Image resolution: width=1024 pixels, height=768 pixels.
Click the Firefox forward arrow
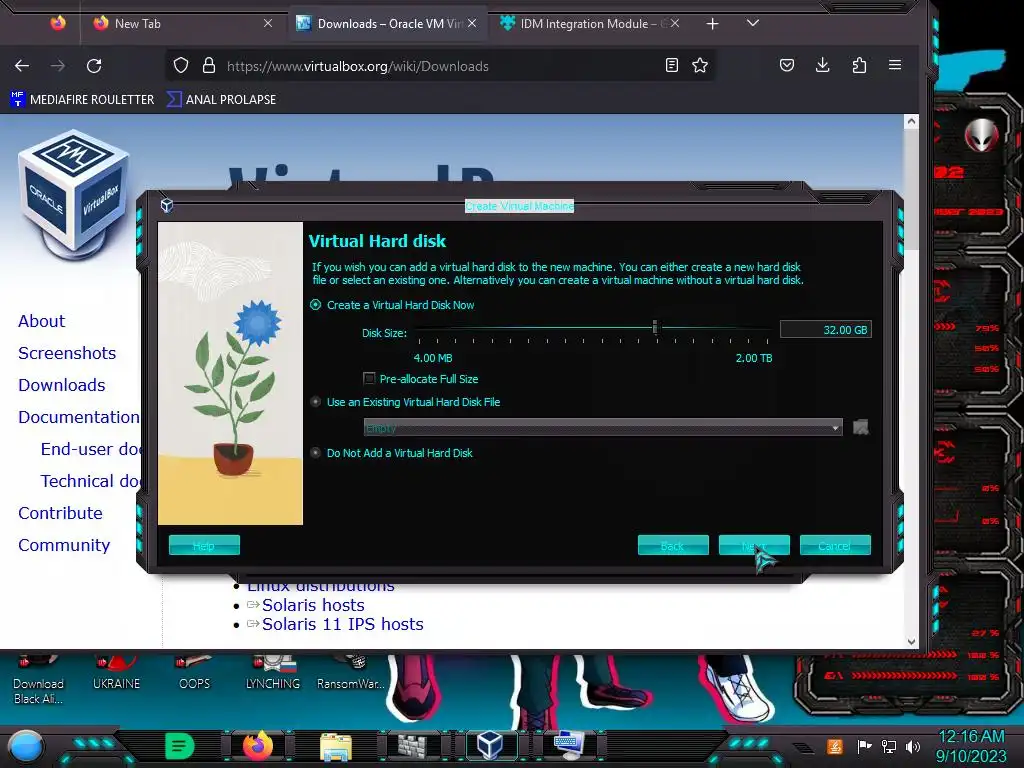(58, 66)
